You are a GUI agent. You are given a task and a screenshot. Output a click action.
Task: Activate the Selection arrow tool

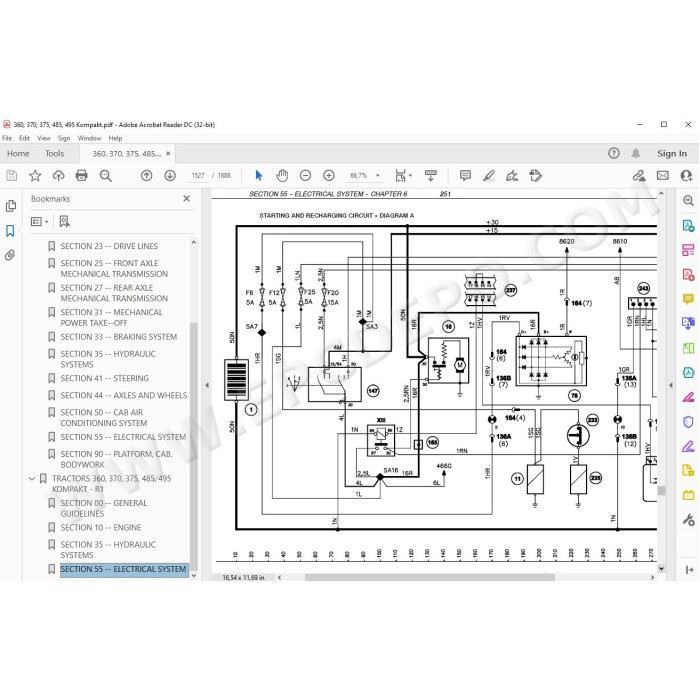click(x=258, y=175)
